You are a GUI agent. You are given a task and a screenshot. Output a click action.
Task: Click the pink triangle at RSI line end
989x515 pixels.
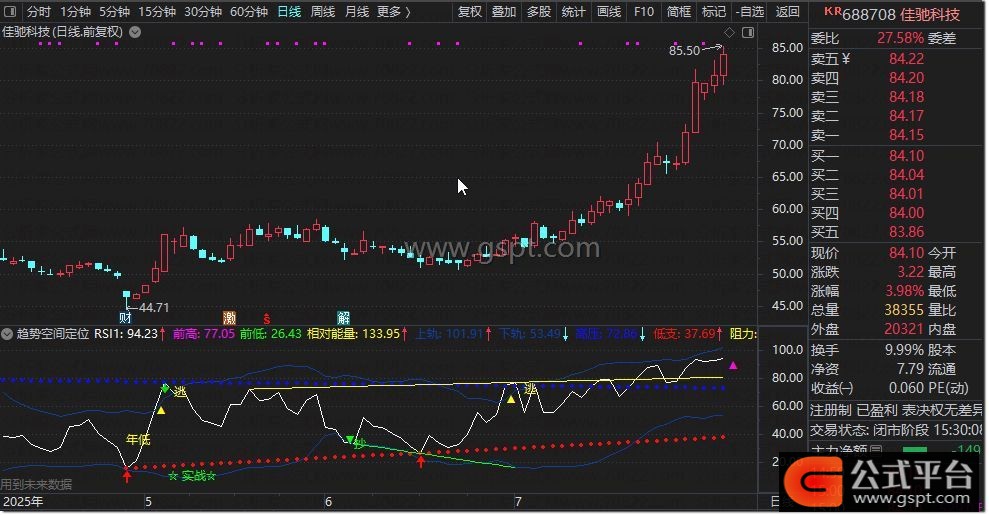pyautogui.click(x=733, y=365)
